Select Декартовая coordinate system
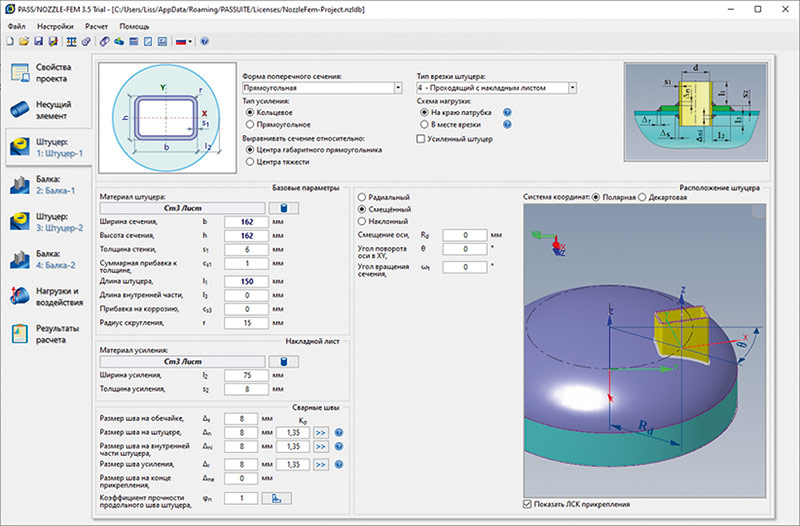The height and width of the screenshot is (526, 800). [642, 197]
